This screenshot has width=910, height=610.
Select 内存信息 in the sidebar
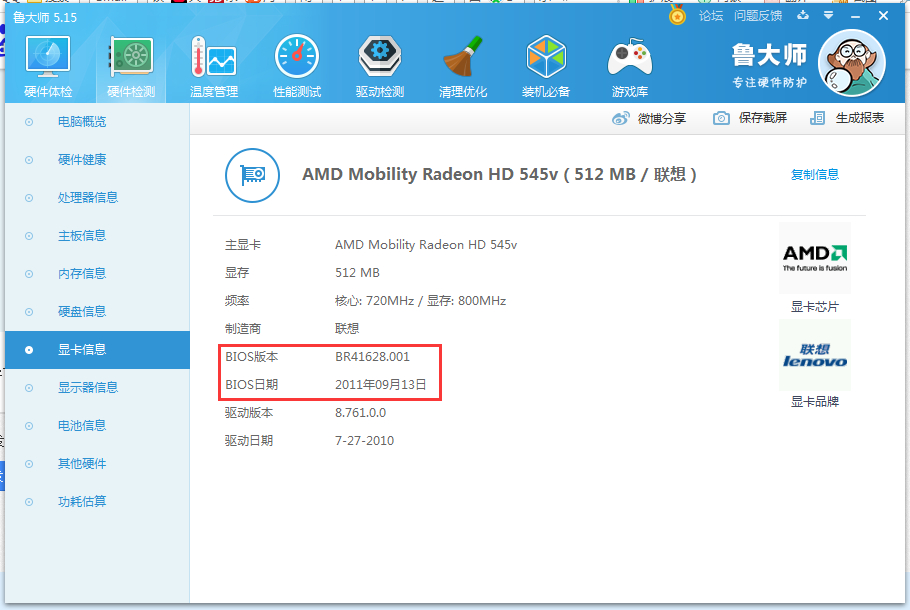(98, 274)
